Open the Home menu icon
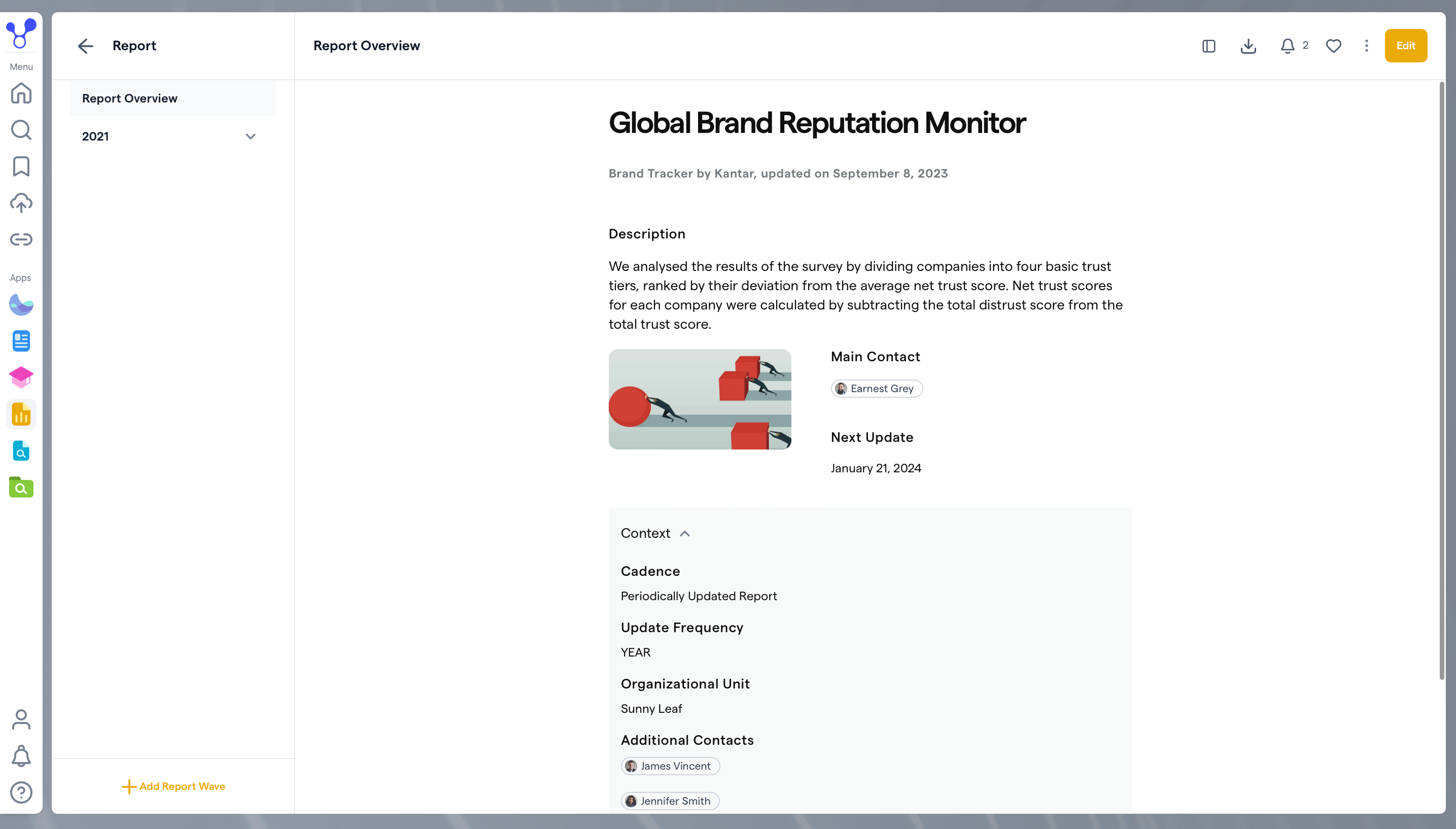This screenshot has width=1456, height=829. coord(21,93)
